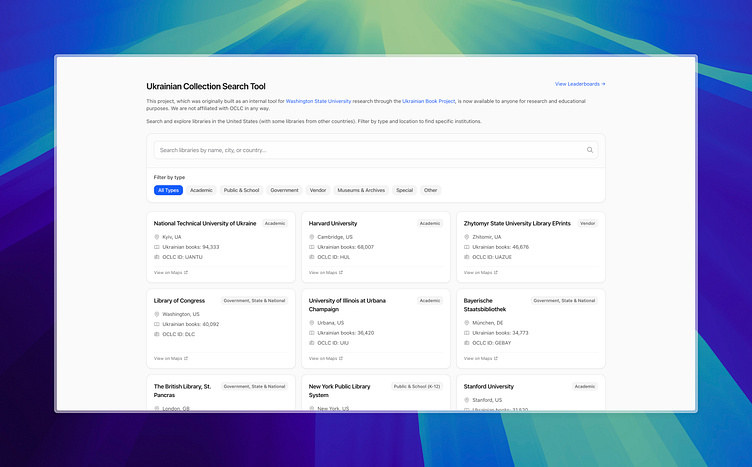
Task: Open View on Maps for Harvard University
Action: point(325,272)
